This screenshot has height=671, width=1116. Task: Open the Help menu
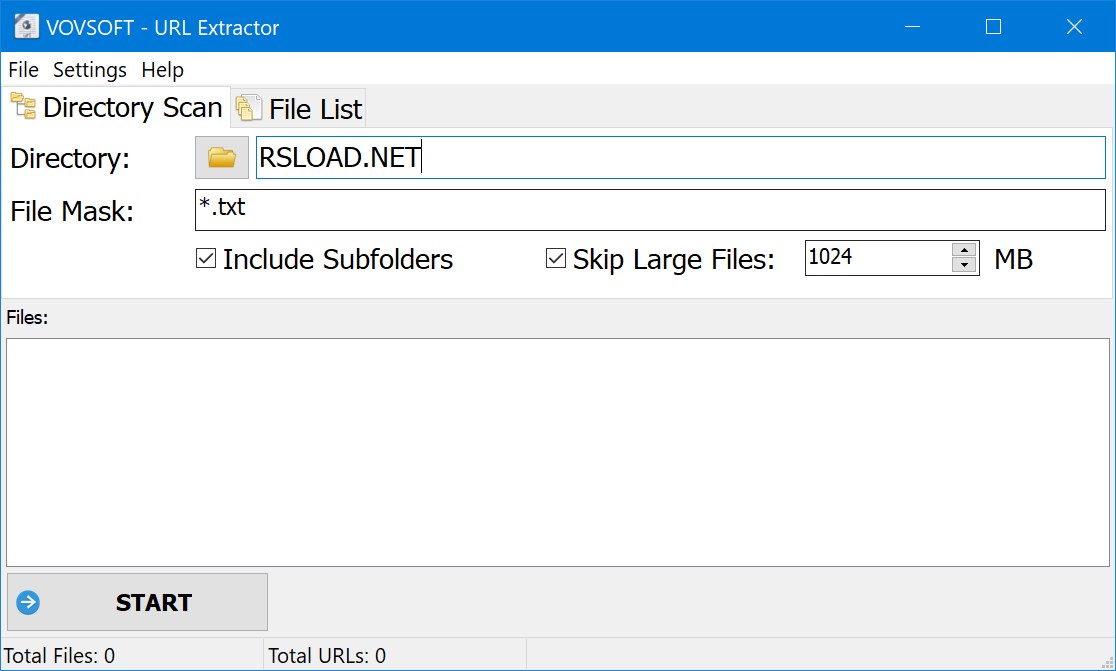[162, 69]
